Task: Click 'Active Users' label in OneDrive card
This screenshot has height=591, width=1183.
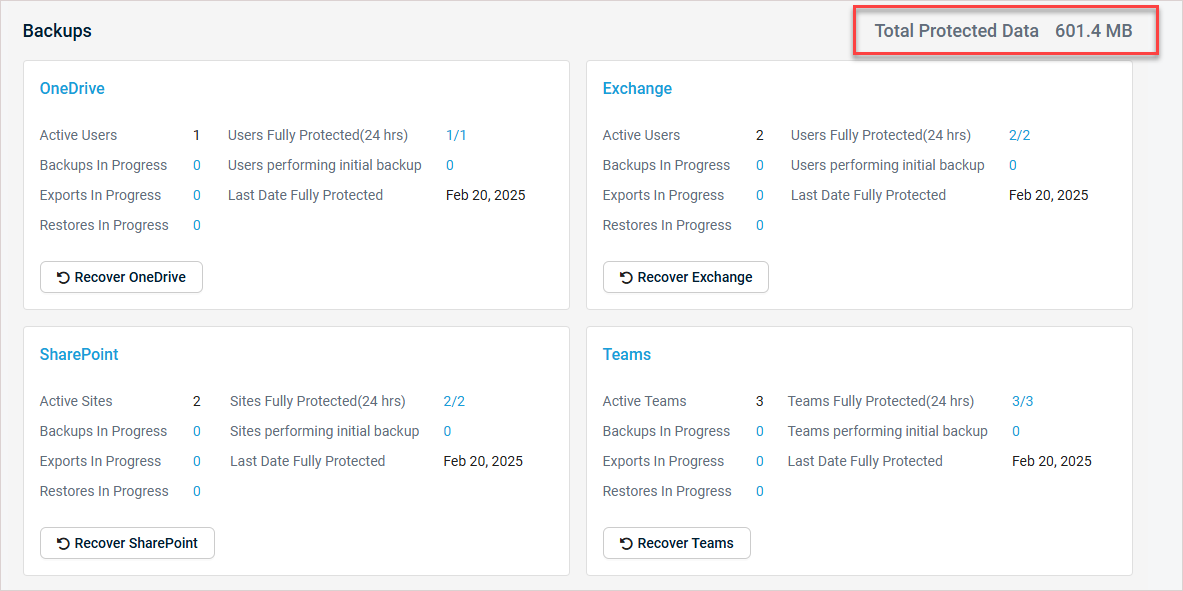Action: 78,135
